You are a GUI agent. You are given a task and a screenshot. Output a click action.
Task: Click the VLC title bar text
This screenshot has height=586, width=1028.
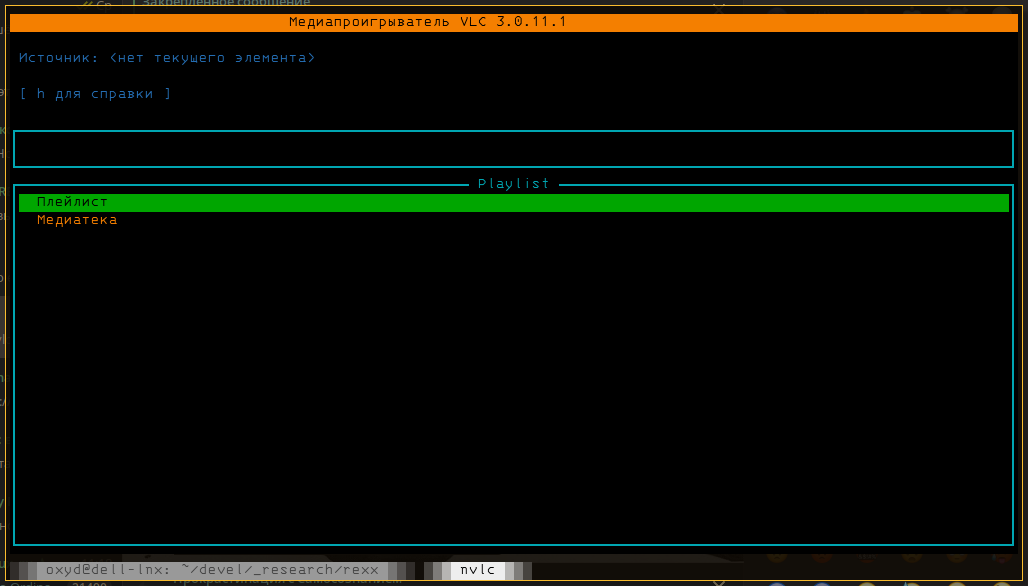(427, 22)
